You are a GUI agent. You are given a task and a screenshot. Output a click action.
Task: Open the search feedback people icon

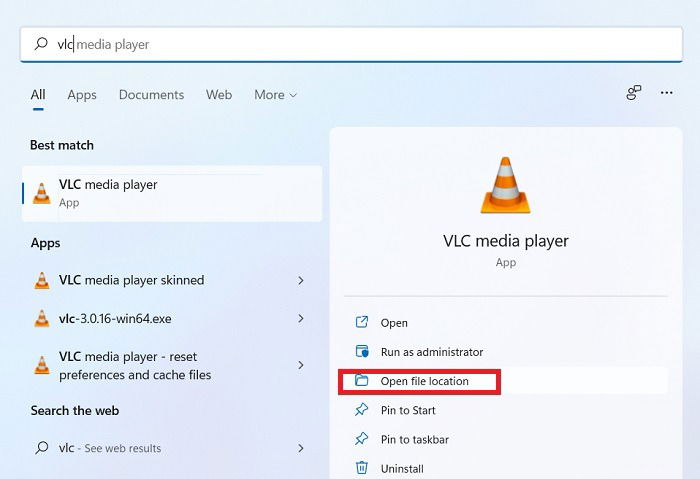[x=633, y=93]
